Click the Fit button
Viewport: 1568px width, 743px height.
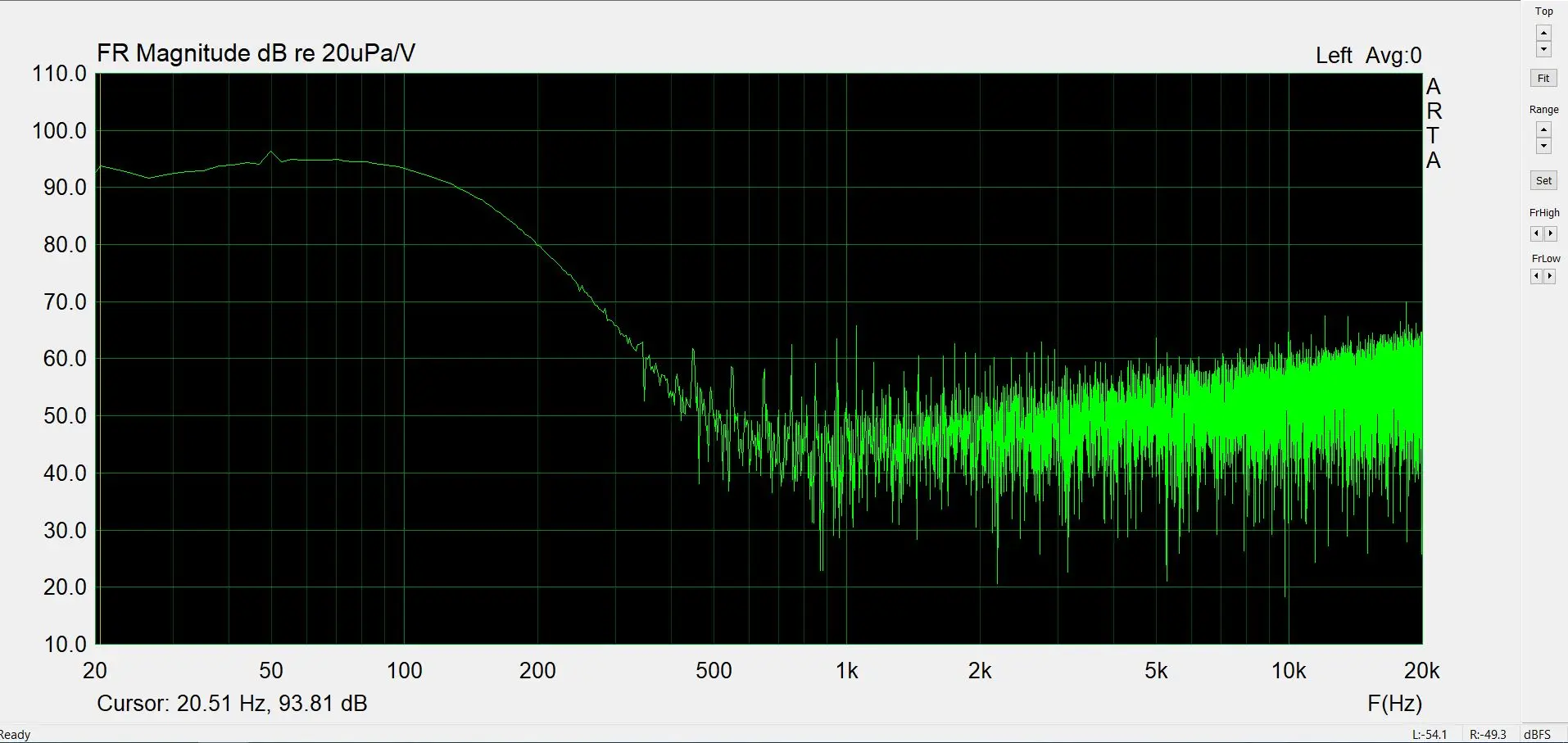[1543, 79]
